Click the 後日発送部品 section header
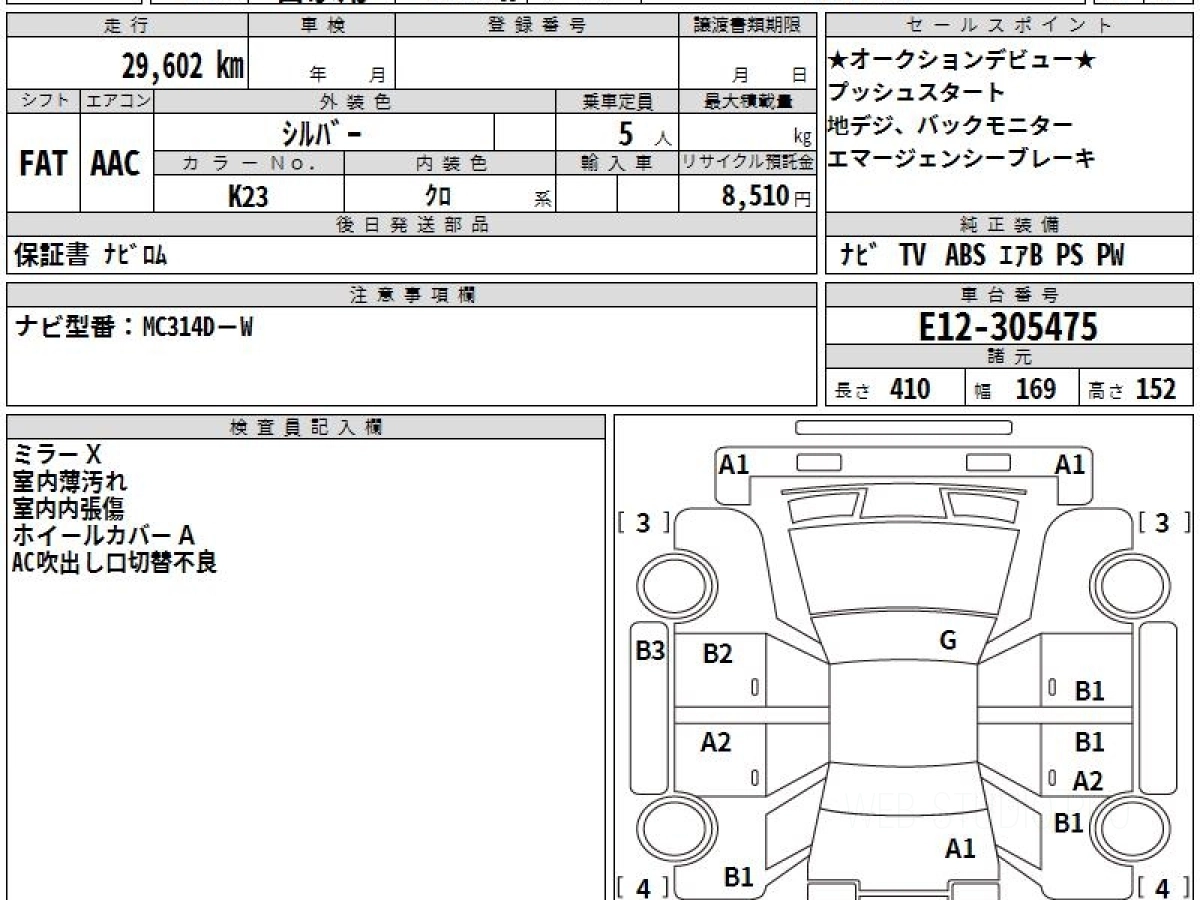Screen dimensions: 1200x900 [411, 225]
